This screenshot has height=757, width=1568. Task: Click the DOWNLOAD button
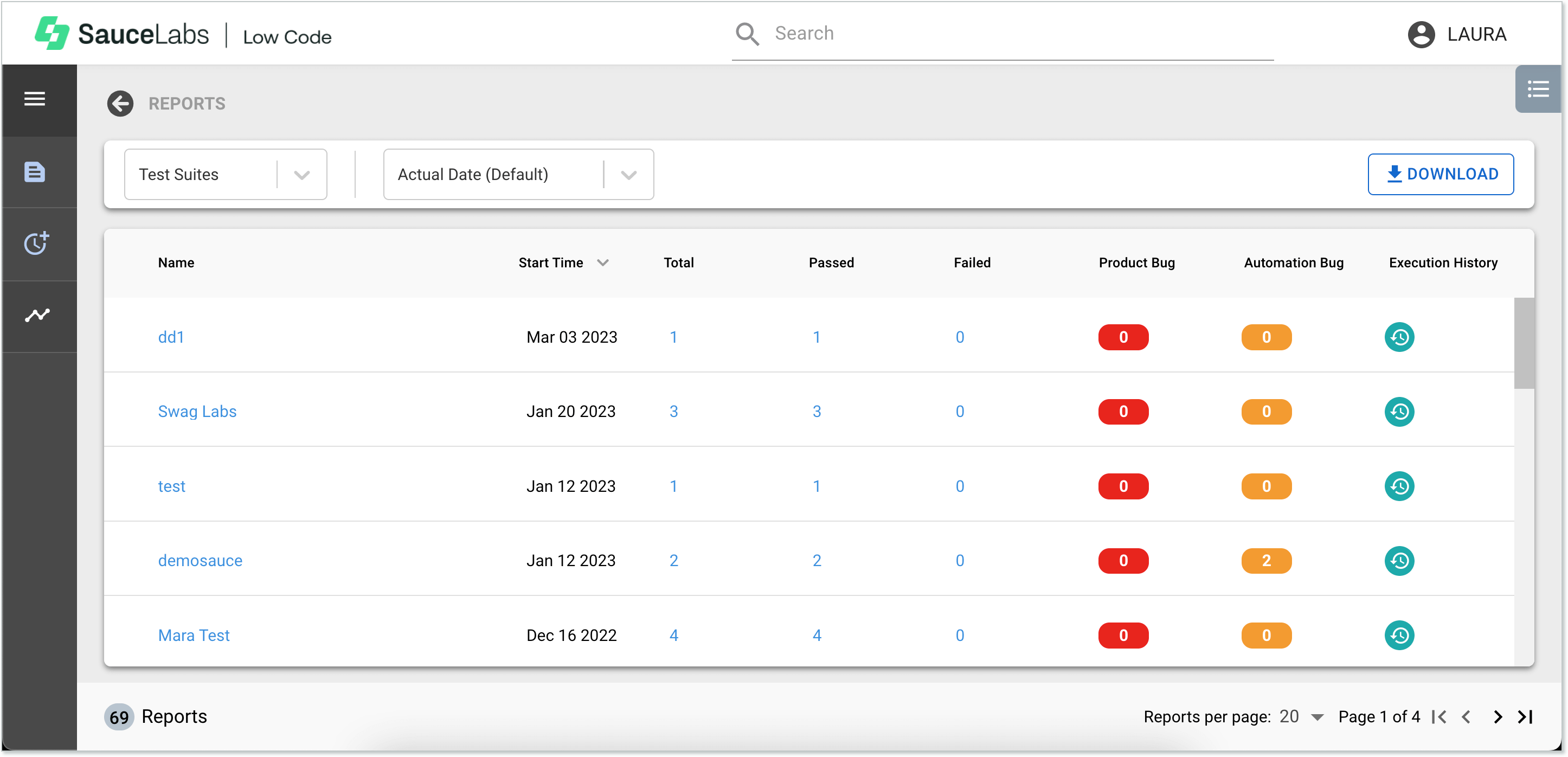coord(1441,173)
